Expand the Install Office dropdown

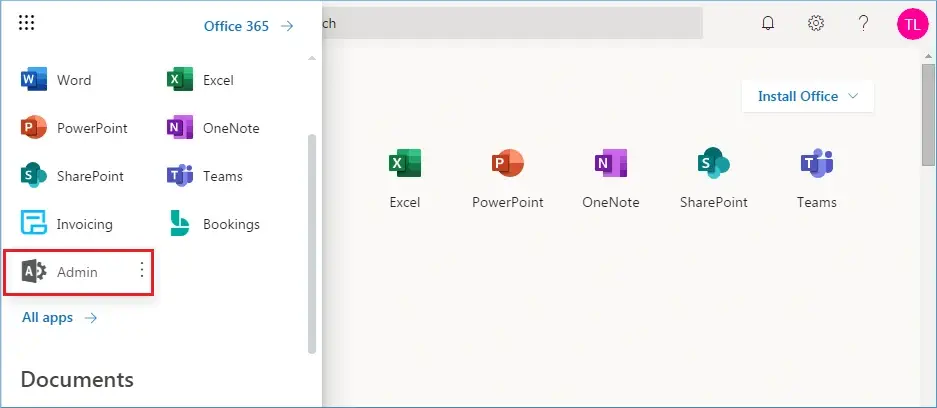(x=807, y=96)
